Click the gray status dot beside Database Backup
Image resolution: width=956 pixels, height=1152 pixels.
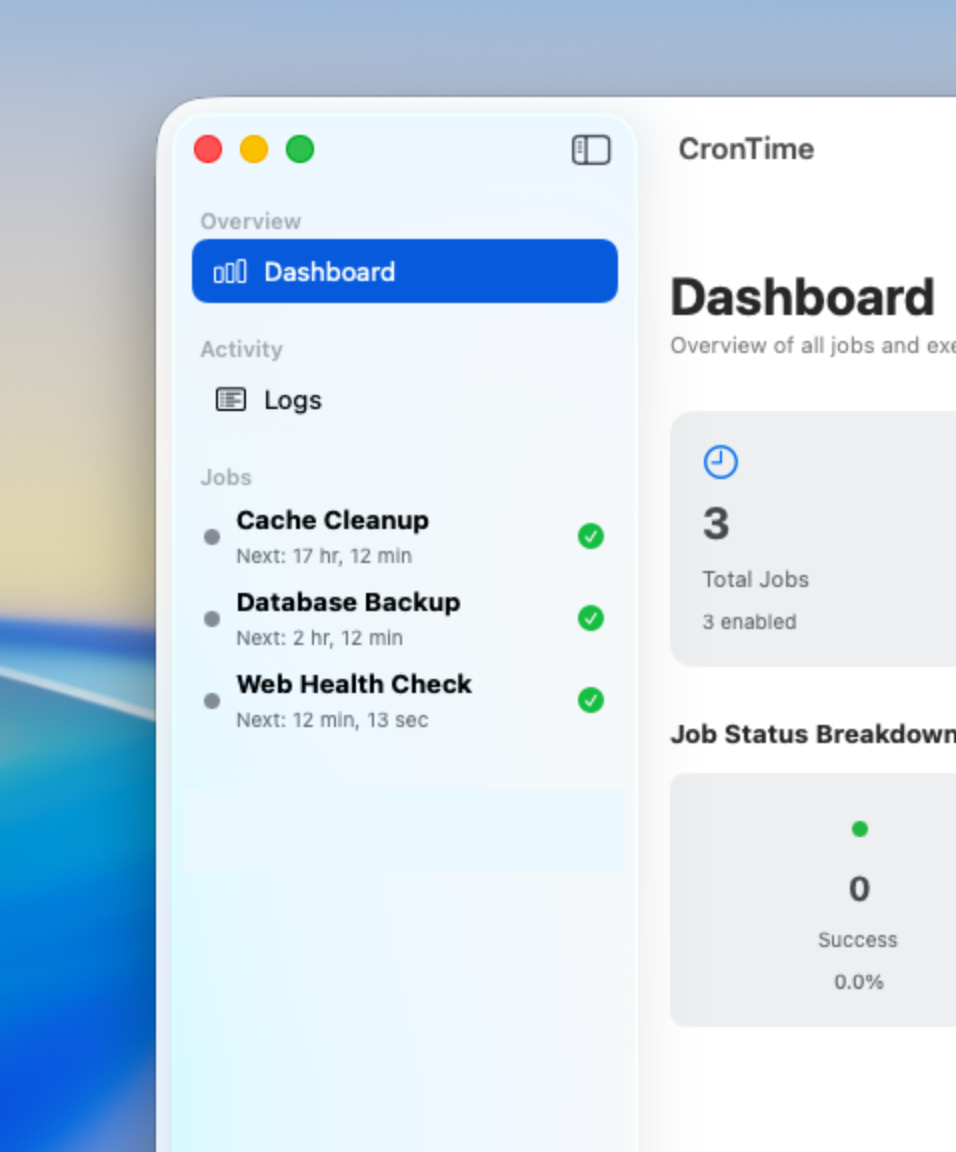[212, 619]
